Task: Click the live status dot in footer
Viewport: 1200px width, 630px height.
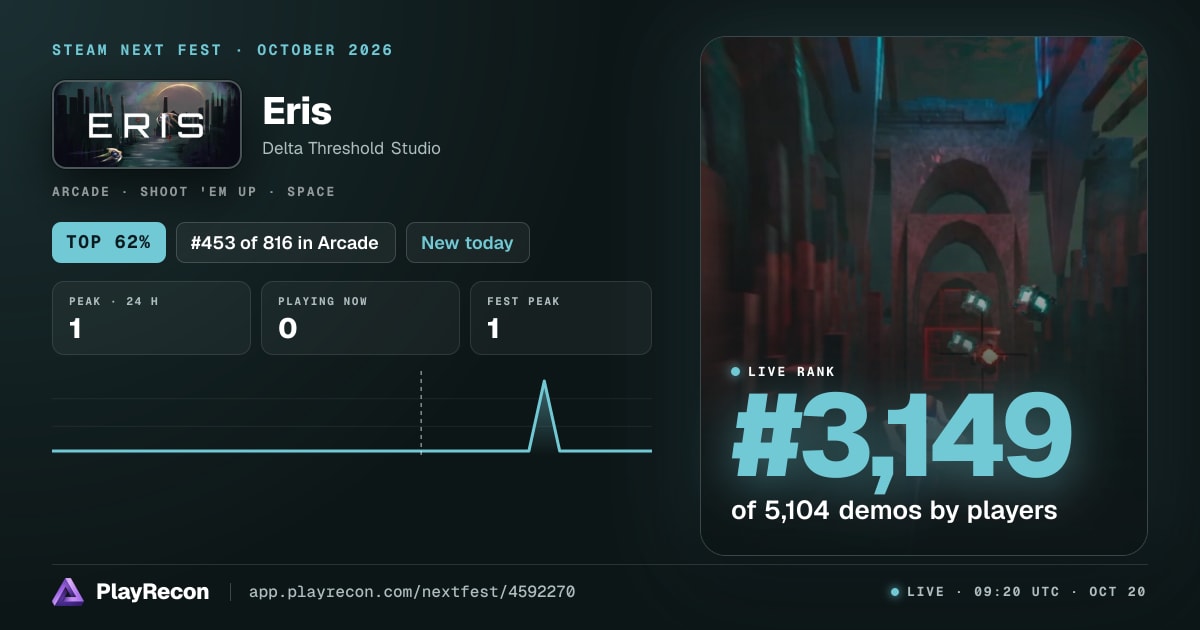Action: pos(895,592)
